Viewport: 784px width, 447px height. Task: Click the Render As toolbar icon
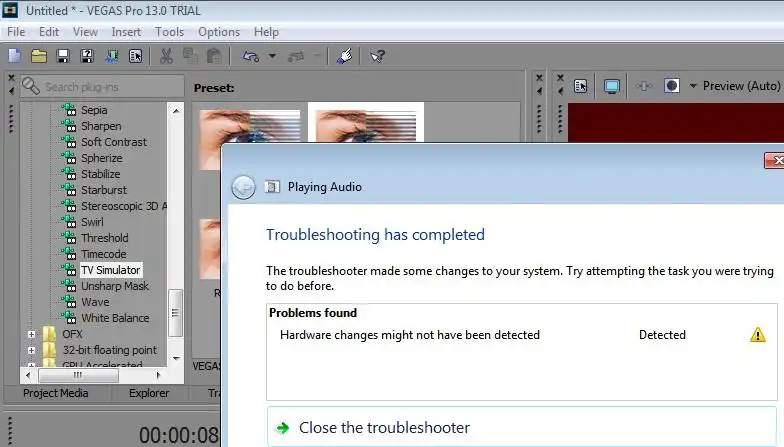112,56
